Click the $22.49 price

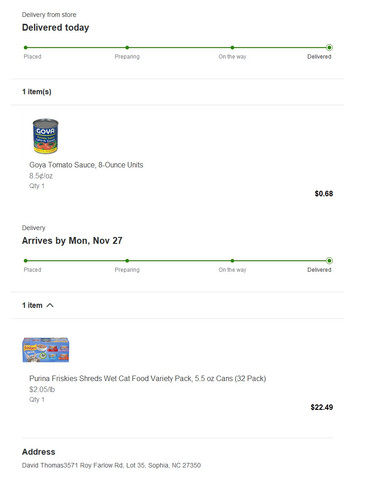point(322,407)
